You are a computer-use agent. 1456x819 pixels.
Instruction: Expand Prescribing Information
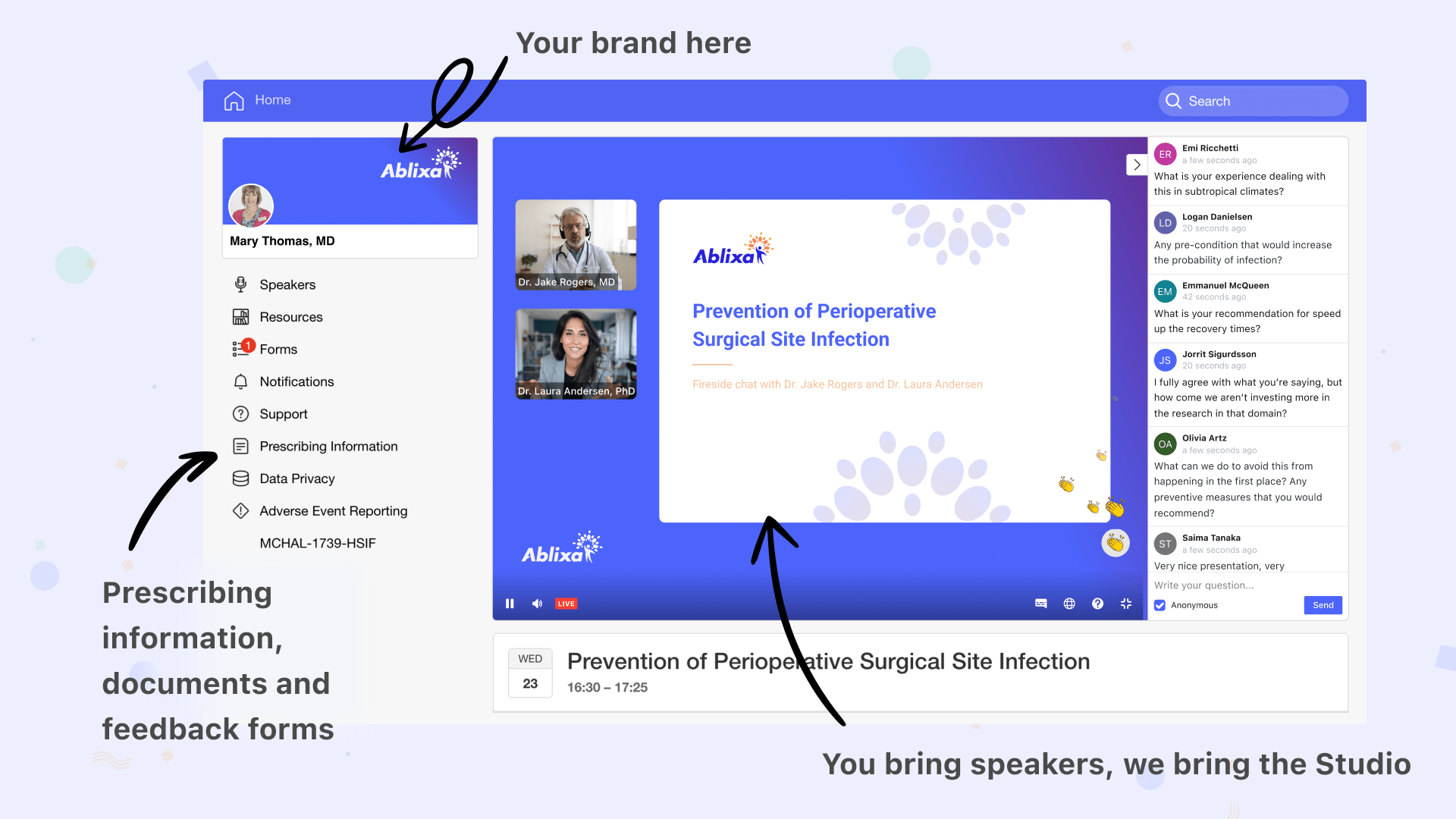pos(328,446)
